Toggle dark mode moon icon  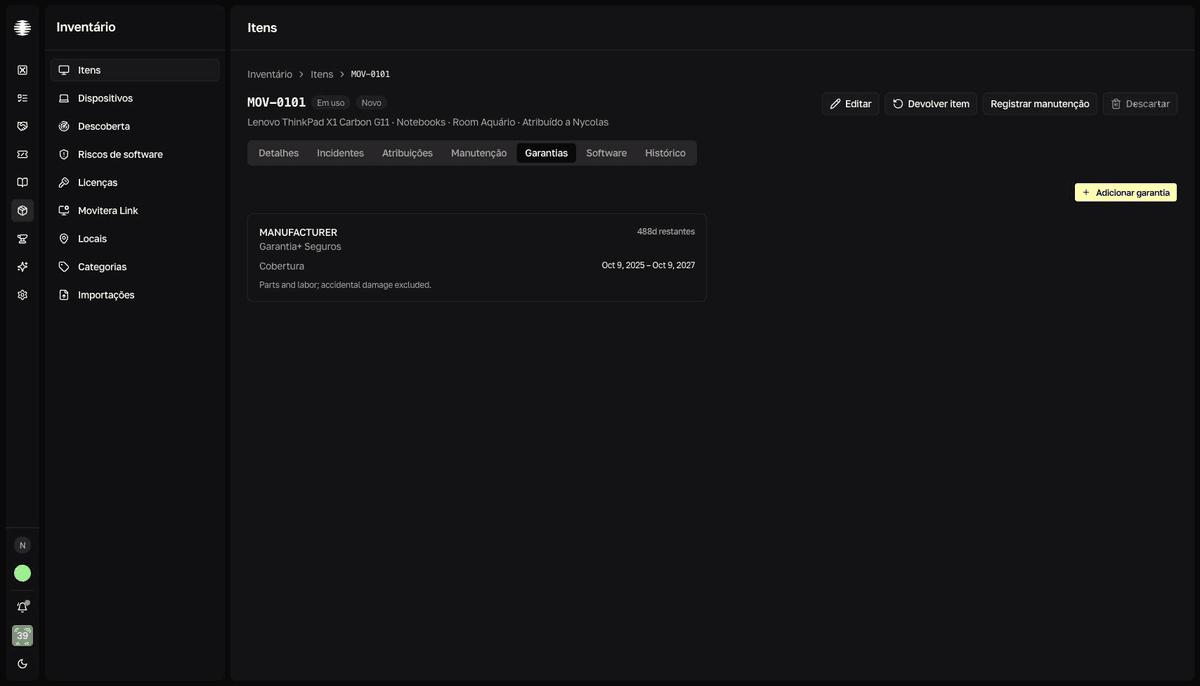click(x=22, y=664)
